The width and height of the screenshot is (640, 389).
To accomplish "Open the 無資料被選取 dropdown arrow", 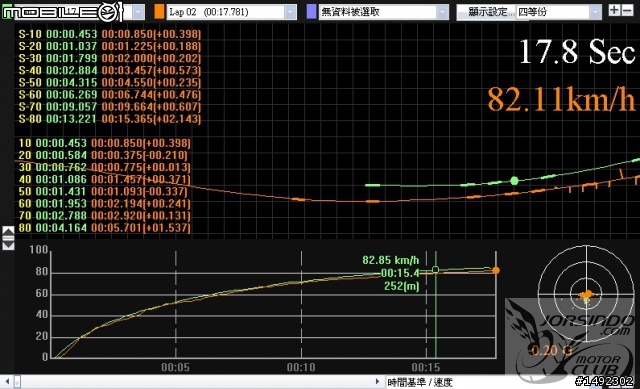I will 442,12.
